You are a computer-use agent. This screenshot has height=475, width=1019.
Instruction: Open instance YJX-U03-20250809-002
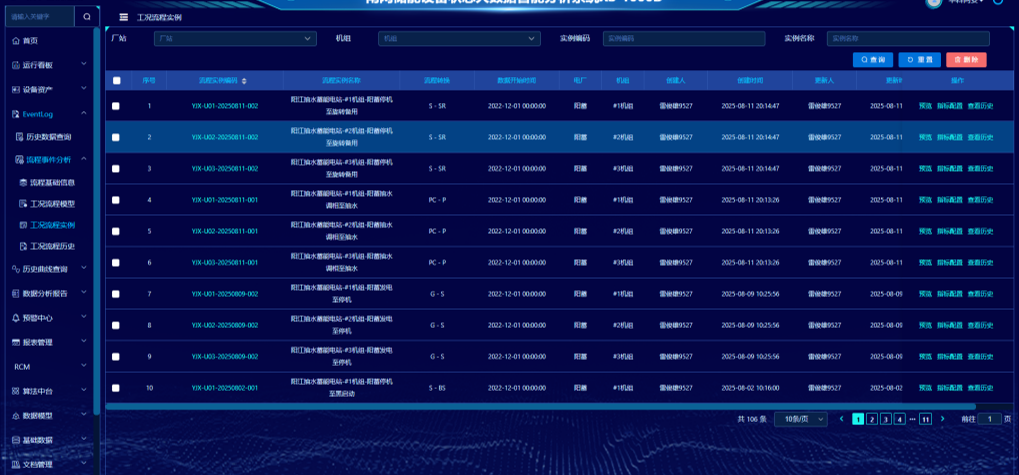[x=225, y=357]
